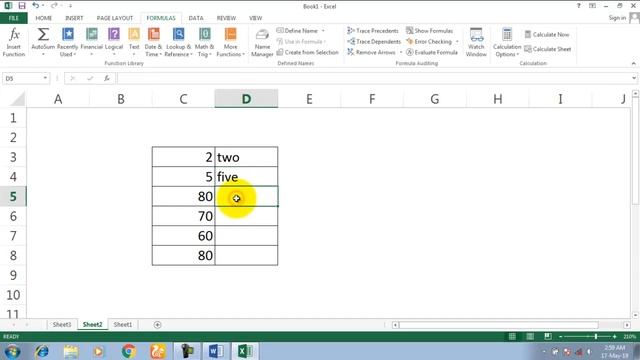The width and height of the screenshot is (640, 360).
Task: Click Trace Dependents
Action: (x=374, y=42)
